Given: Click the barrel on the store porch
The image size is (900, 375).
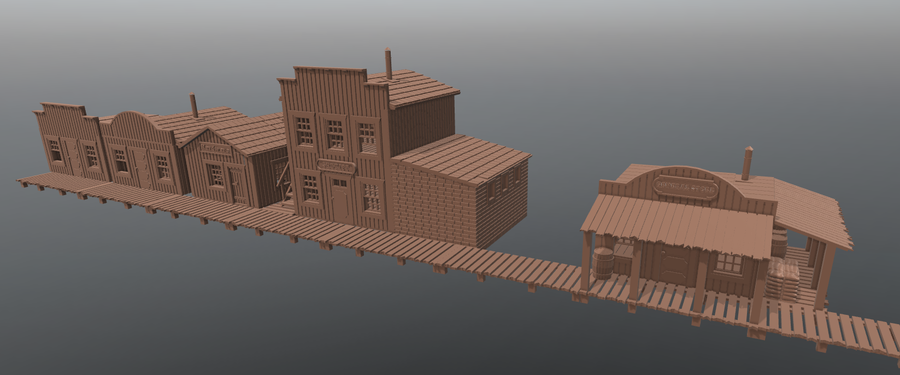Looking at the screenshot, I should pos(603,263).
